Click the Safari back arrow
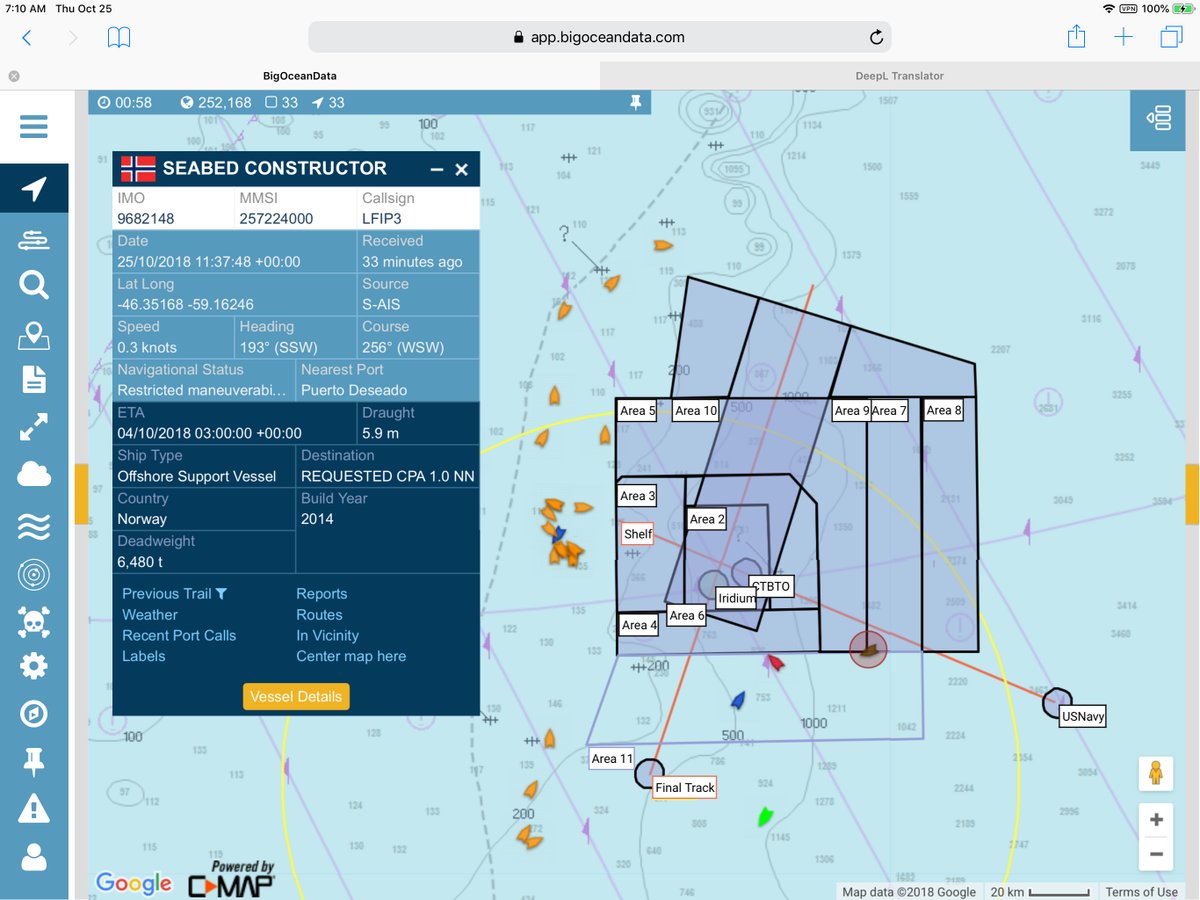 click(x=27, y=38)
